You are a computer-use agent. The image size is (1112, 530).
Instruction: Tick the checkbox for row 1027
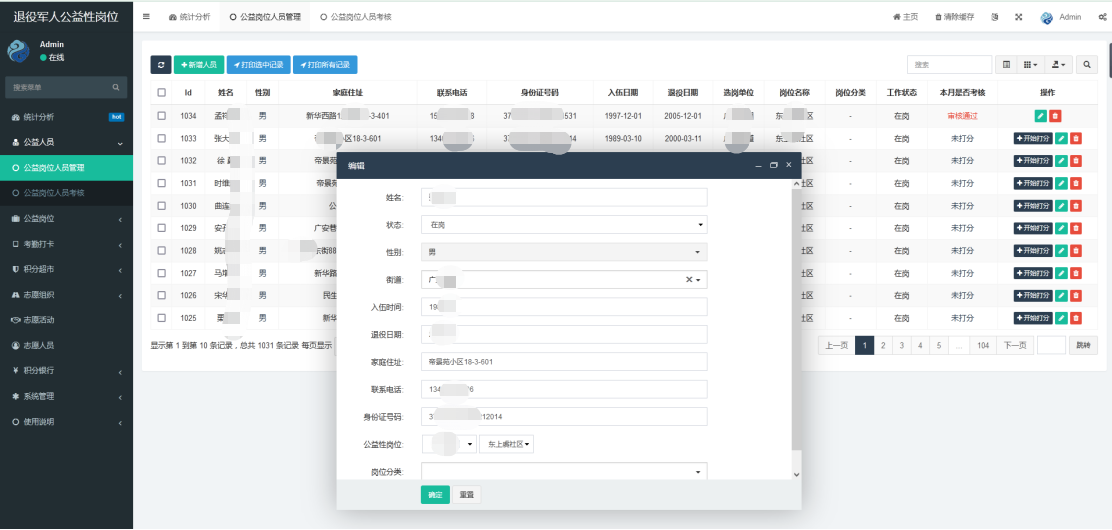click(162, 273)
